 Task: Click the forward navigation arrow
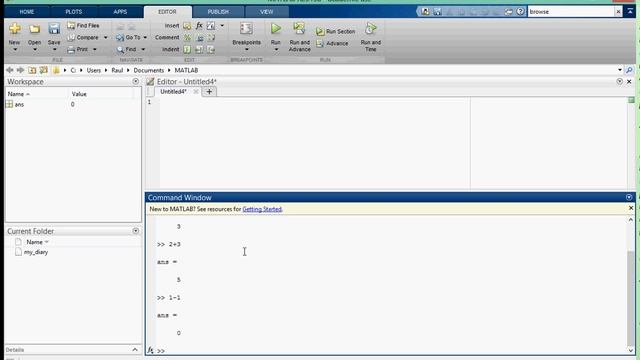(x=20, y=70)
